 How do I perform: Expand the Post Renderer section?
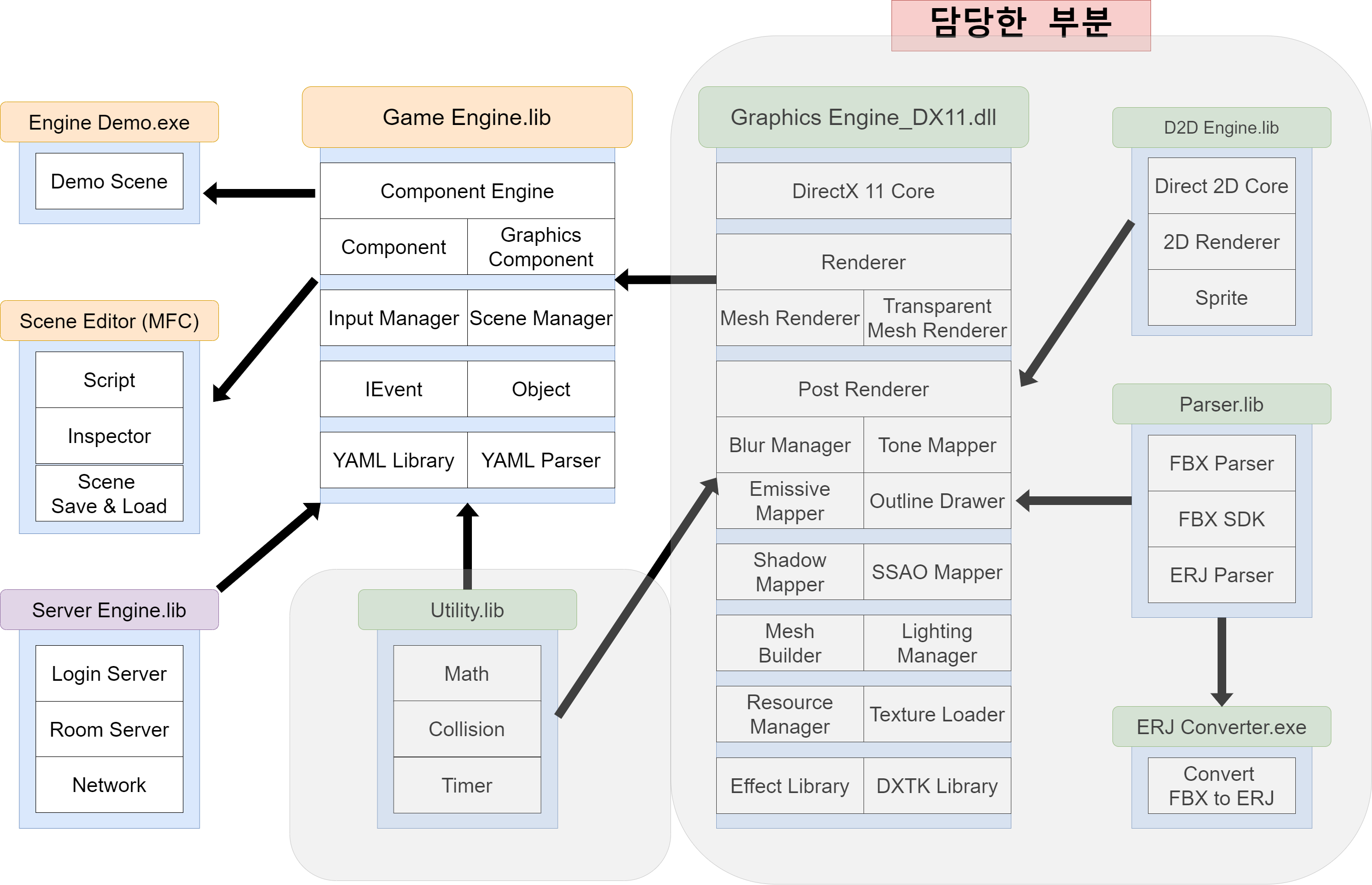[863, 389]
